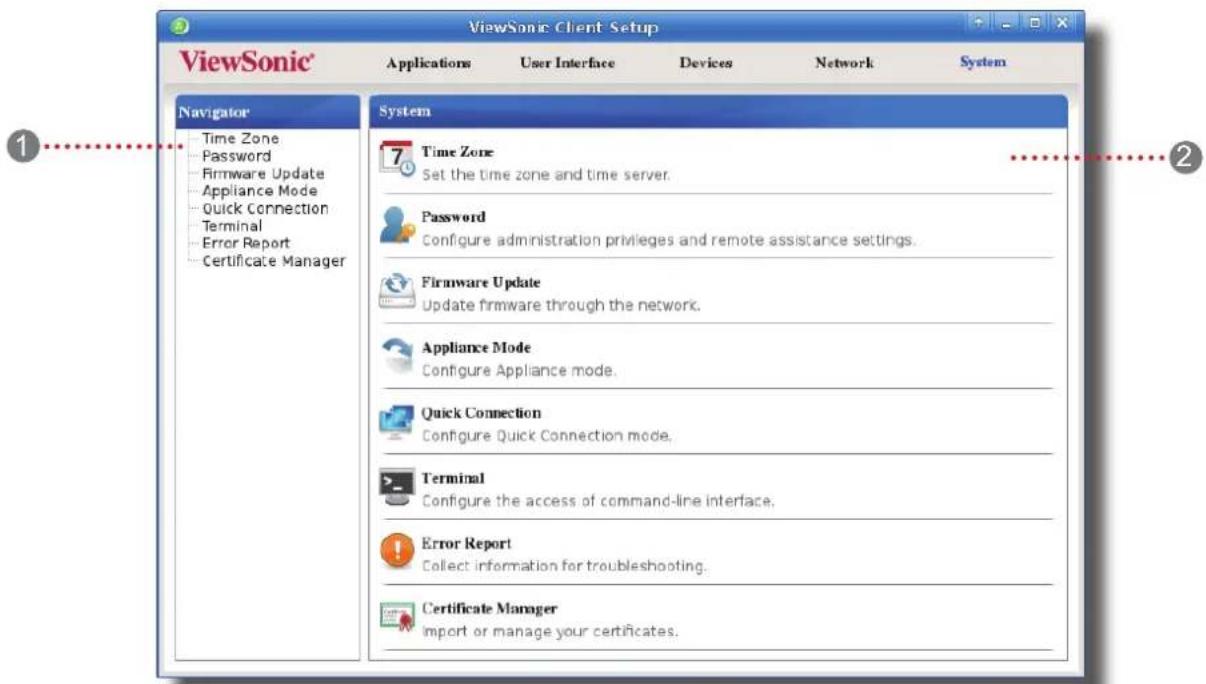
Task: Click 'Set the time zone and time server.' text
Action: (x=545, y=175)
